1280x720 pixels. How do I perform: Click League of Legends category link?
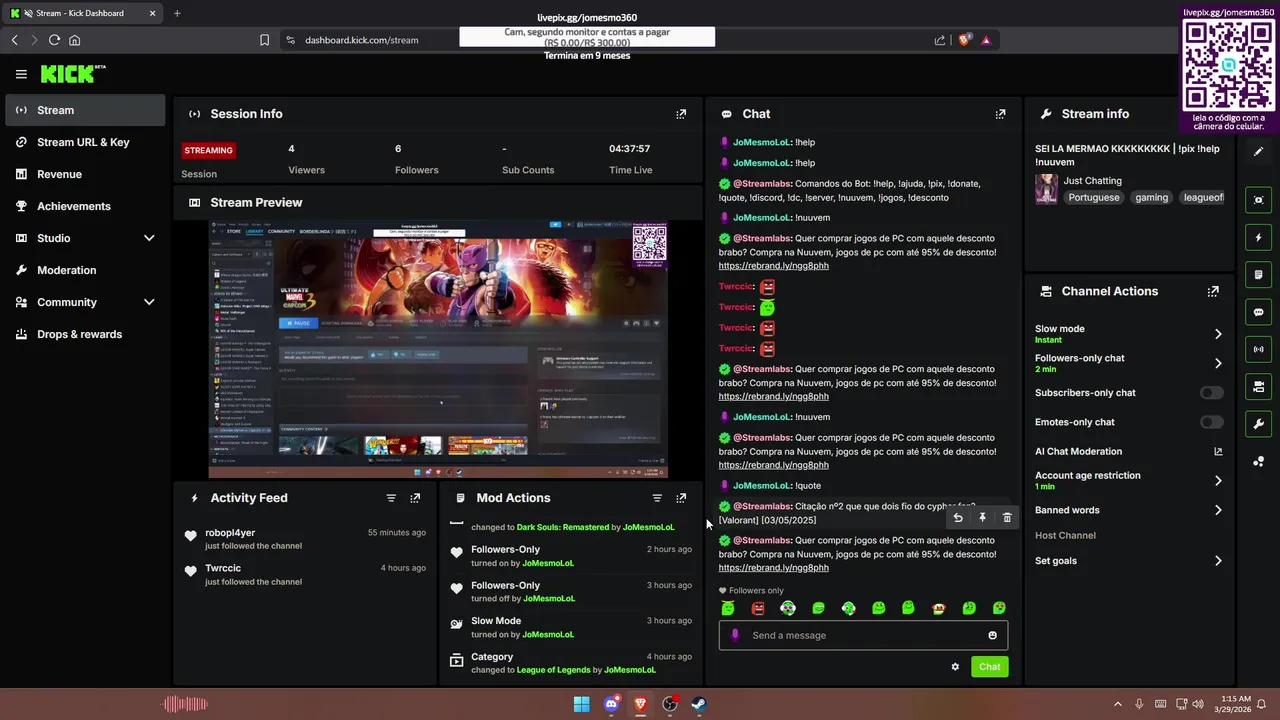coord(553,670)
